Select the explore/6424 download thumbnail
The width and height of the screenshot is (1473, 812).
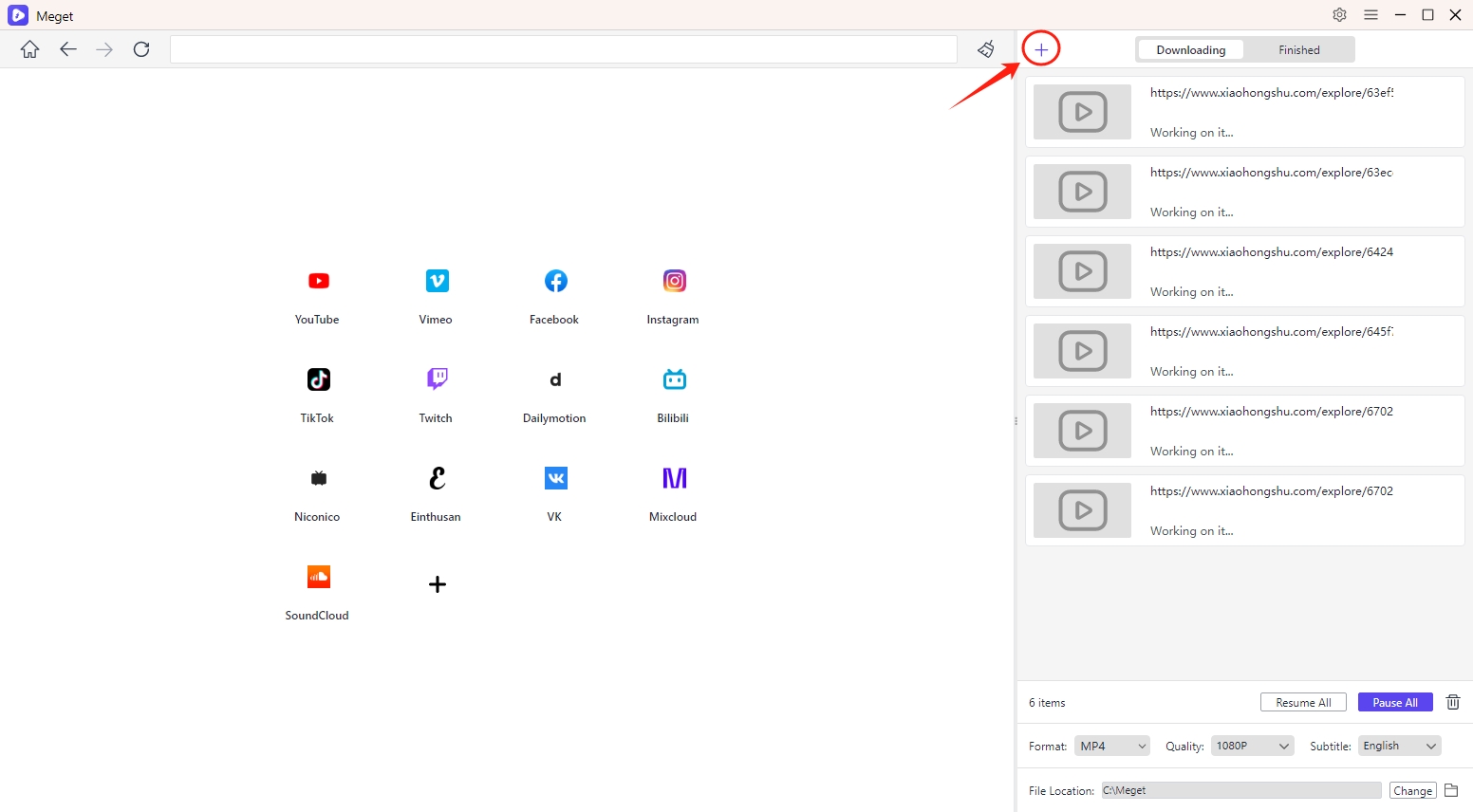pyautogui.click(x=1082, y=271)
